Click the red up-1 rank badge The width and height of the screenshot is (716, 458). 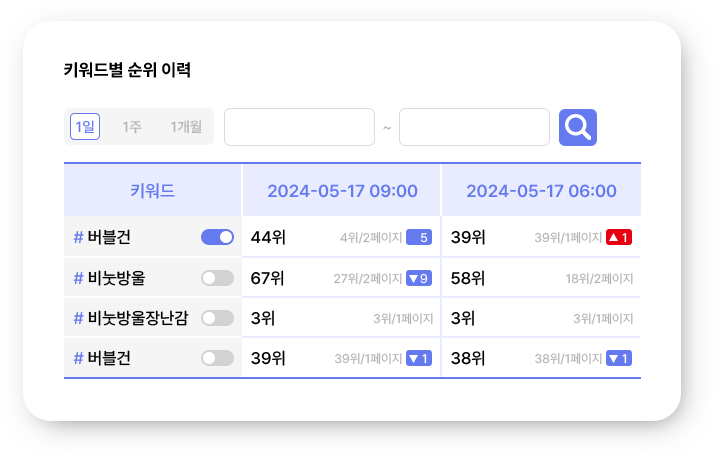[x=619, y=237]
